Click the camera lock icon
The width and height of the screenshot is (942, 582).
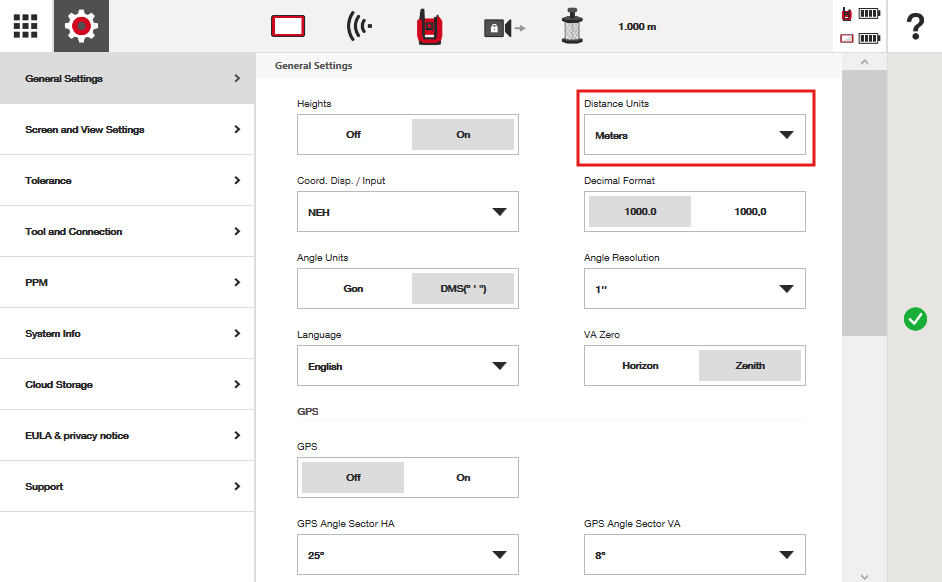click(503, 28)
